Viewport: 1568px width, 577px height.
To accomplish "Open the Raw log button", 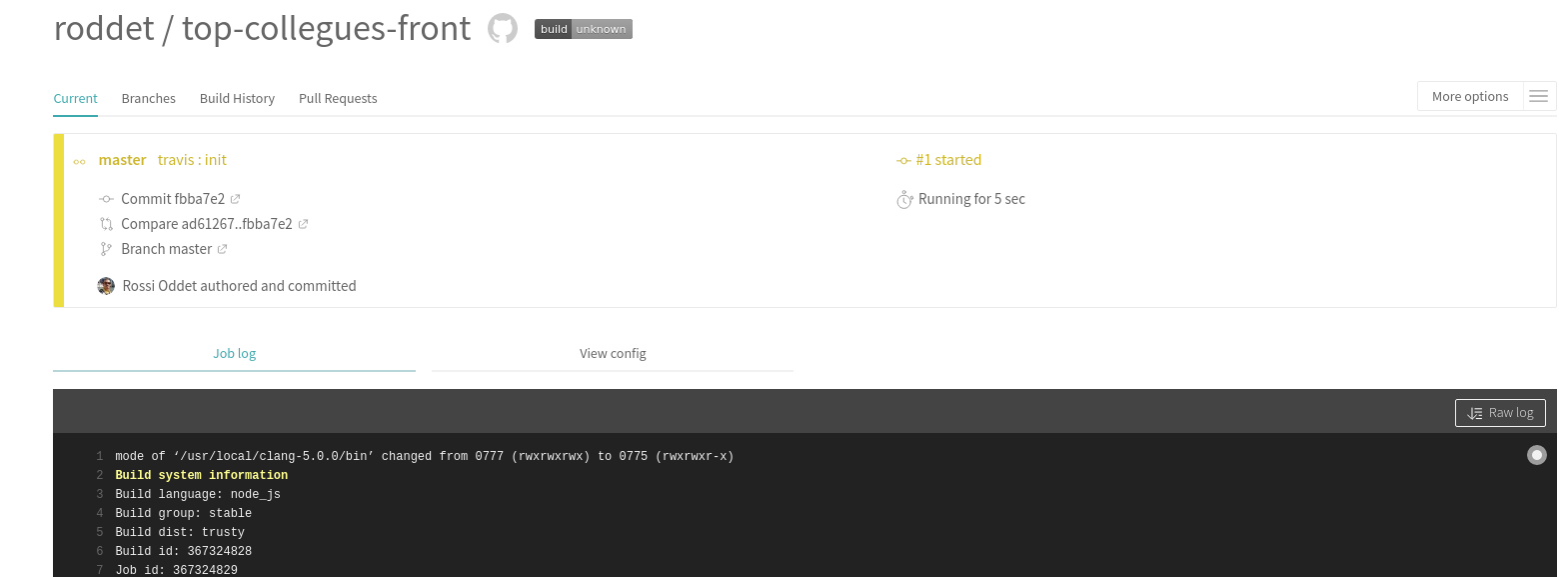I will pyautogui.click(x=1500, y=413).
